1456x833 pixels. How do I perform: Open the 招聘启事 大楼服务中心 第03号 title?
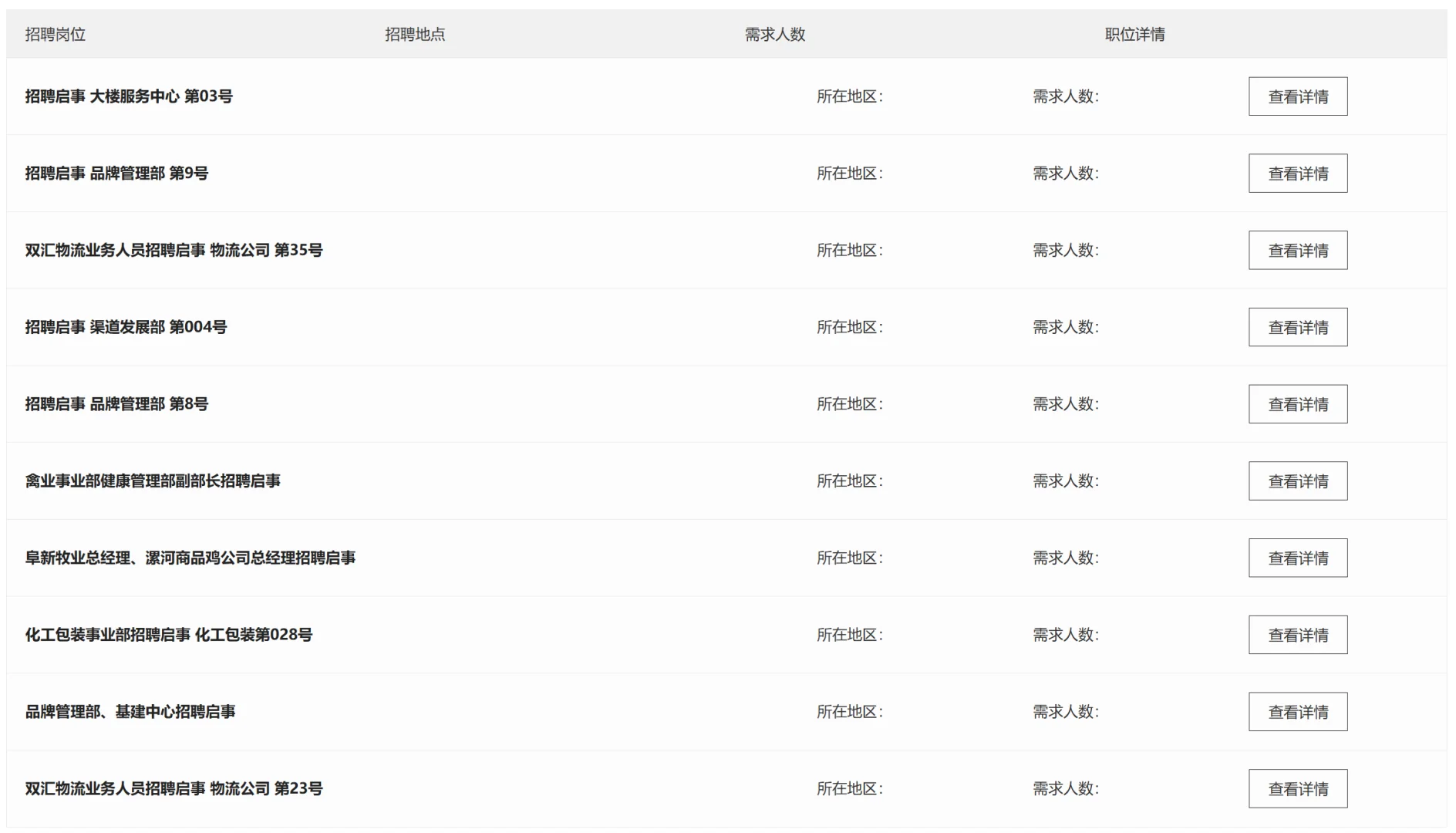129,96
